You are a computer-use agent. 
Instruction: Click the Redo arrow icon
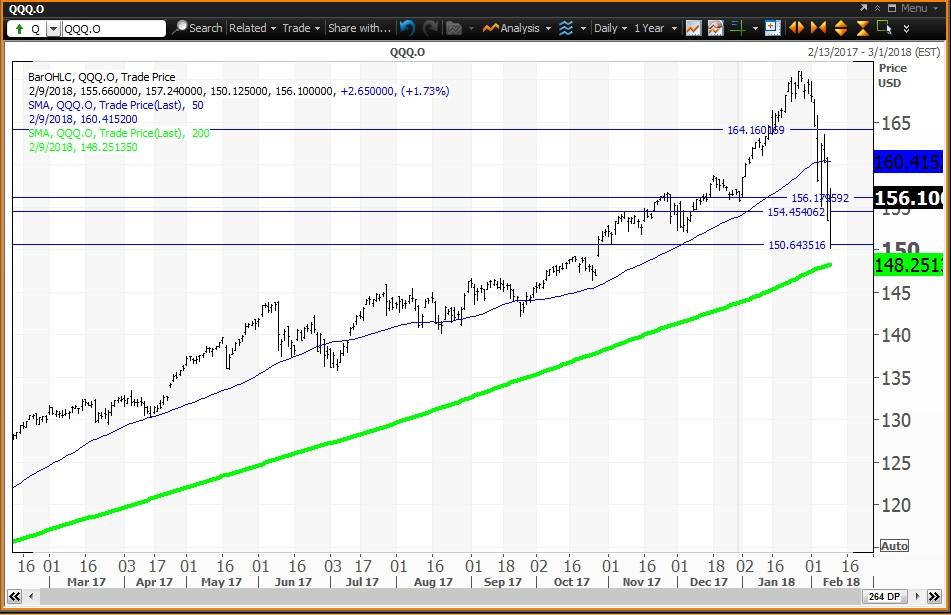pyautogui.click(x=429, y=27)
